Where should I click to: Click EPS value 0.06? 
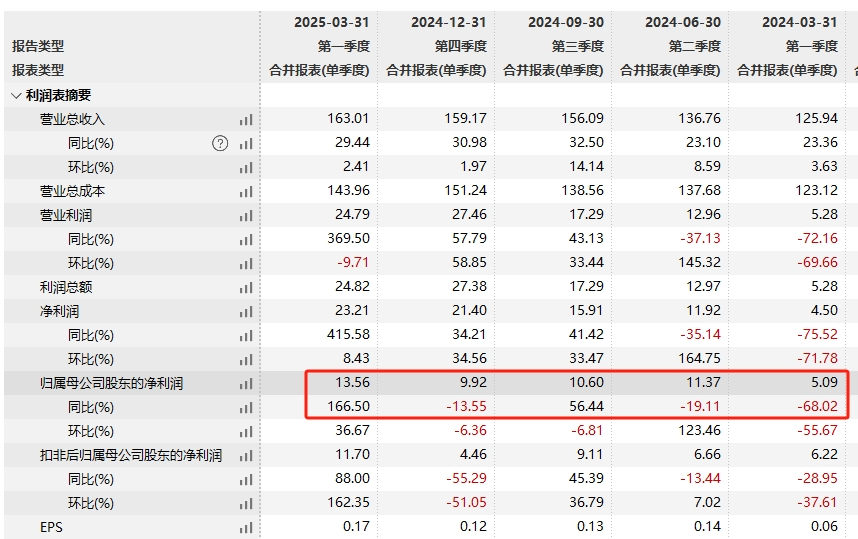824,526
